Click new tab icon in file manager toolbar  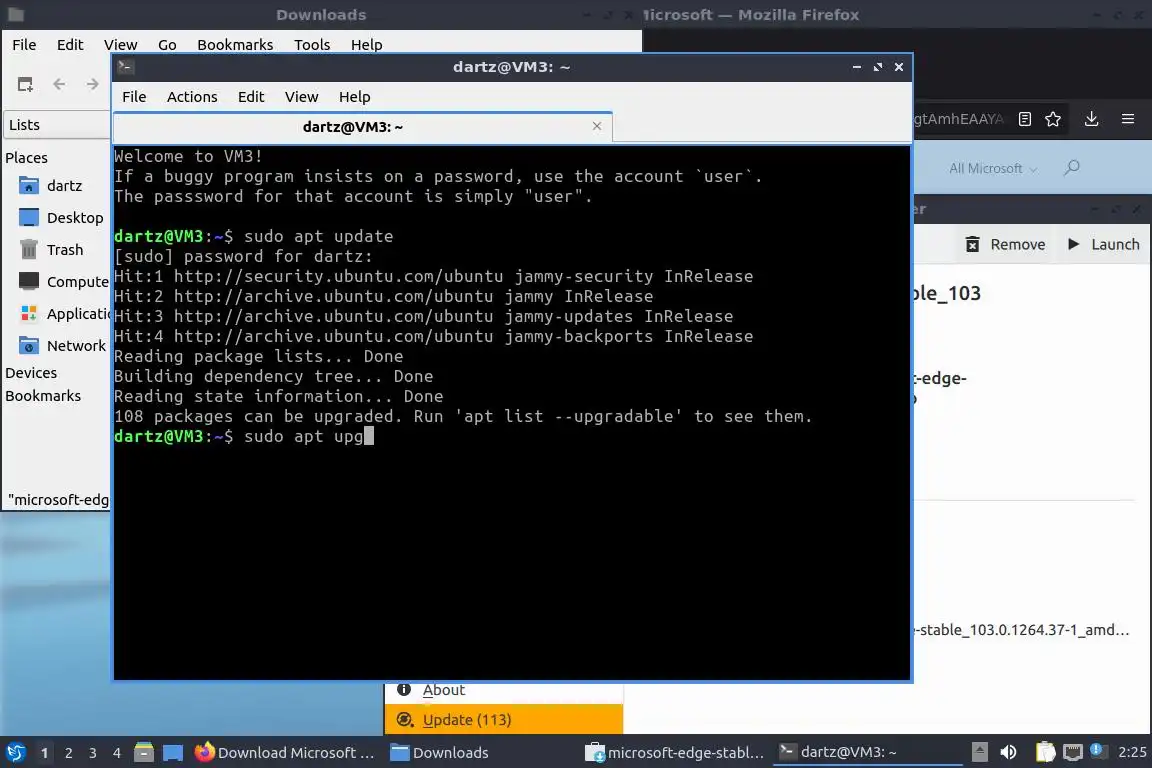25,85
